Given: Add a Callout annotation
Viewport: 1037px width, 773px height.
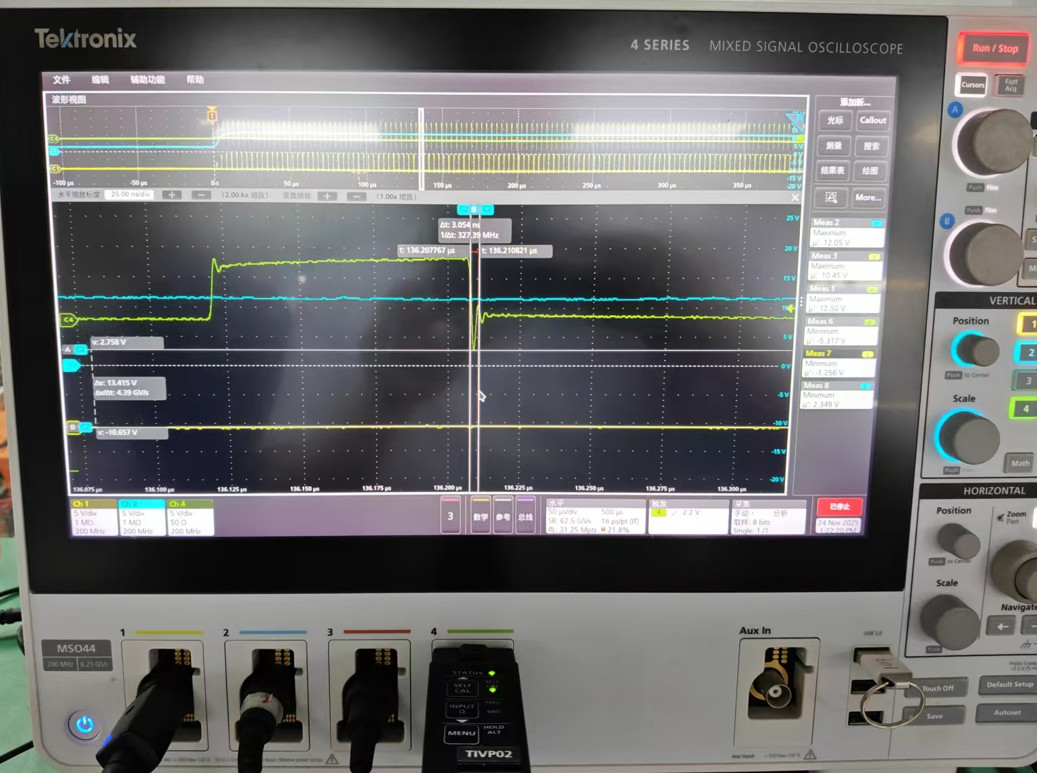Looking at the screenshot, I should [872, 120].
